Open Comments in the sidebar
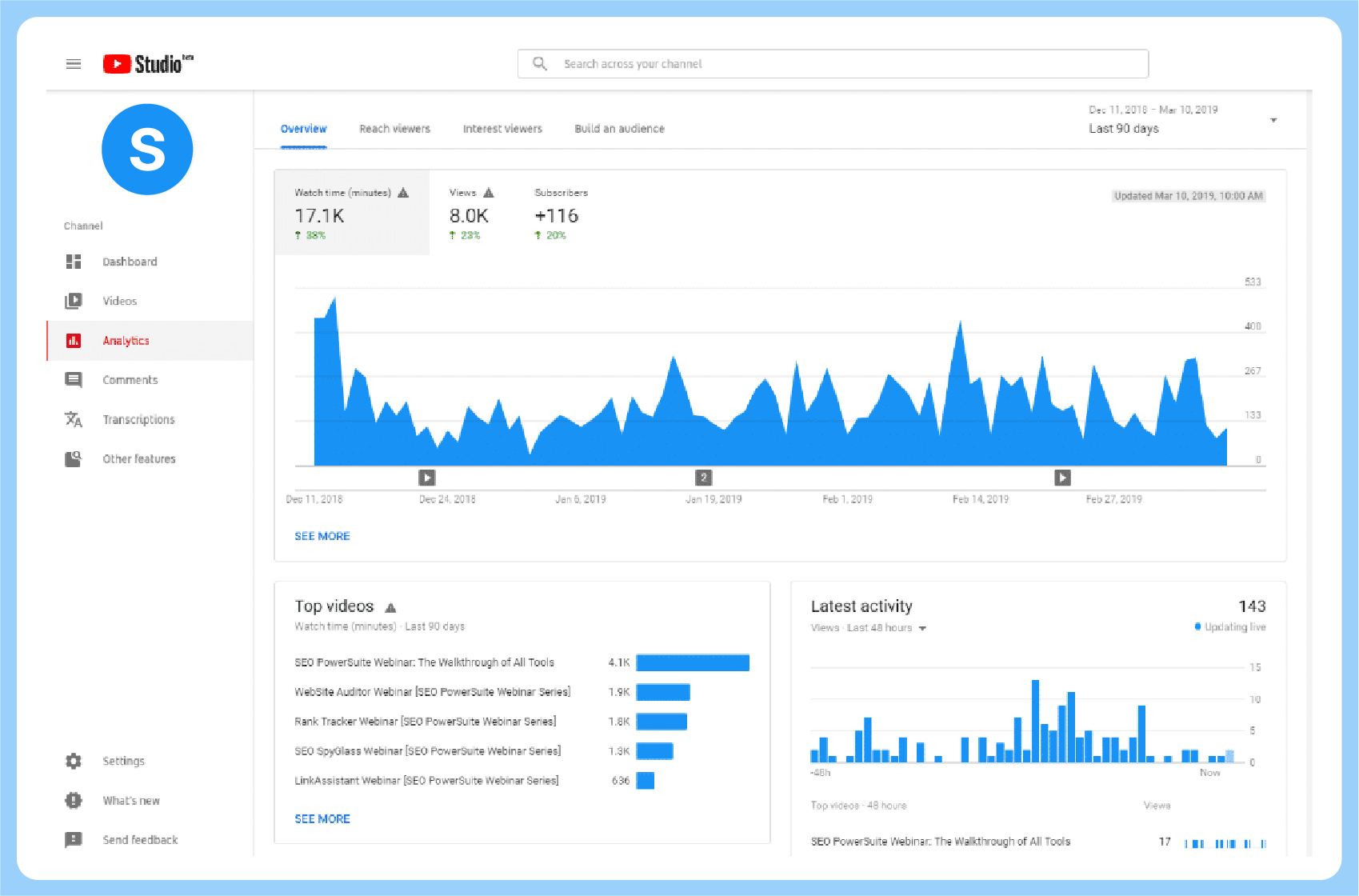The width and height of the screenshot is (1359, 896). (x=150, y=380)
